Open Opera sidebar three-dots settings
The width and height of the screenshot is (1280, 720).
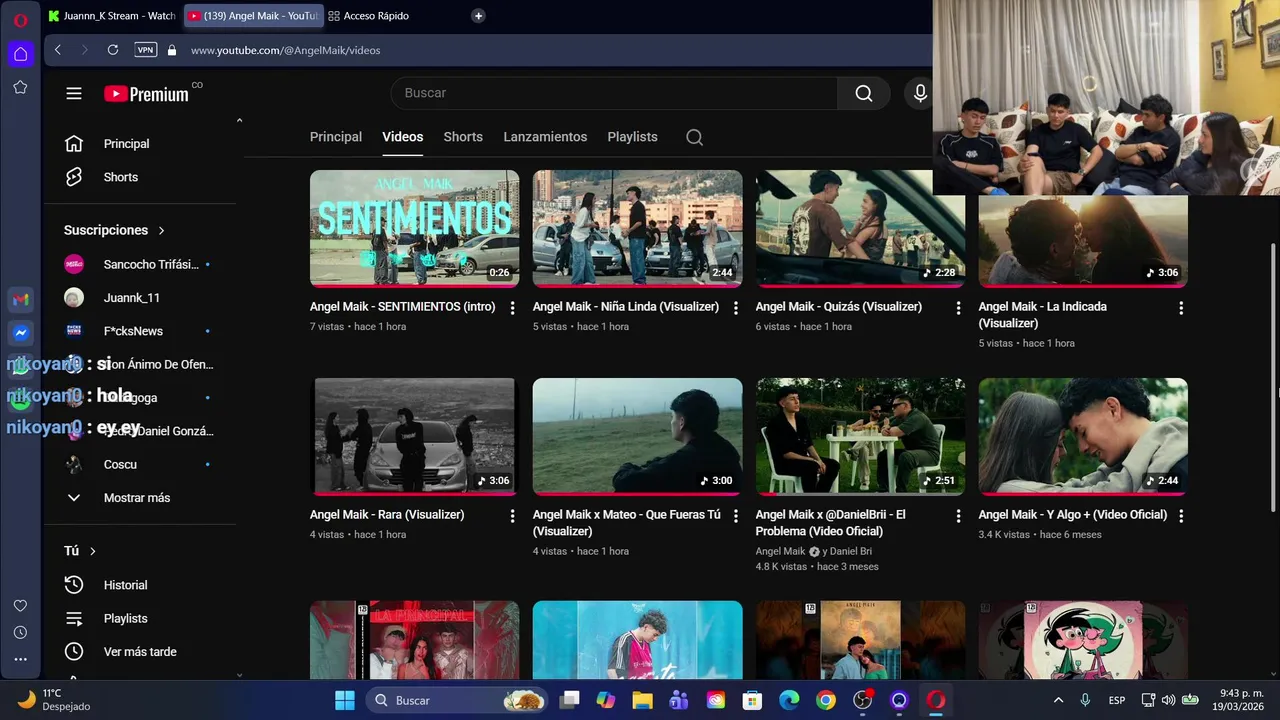[20, 659]
